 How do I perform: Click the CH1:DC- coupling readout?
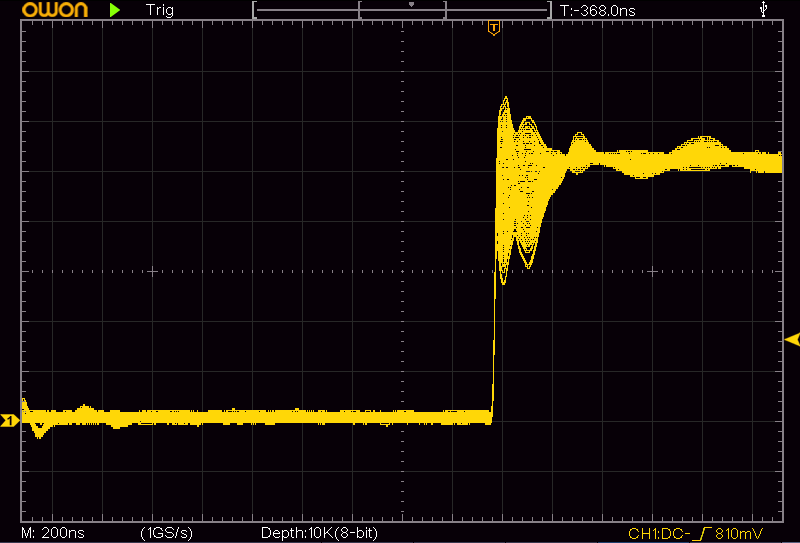660,534
